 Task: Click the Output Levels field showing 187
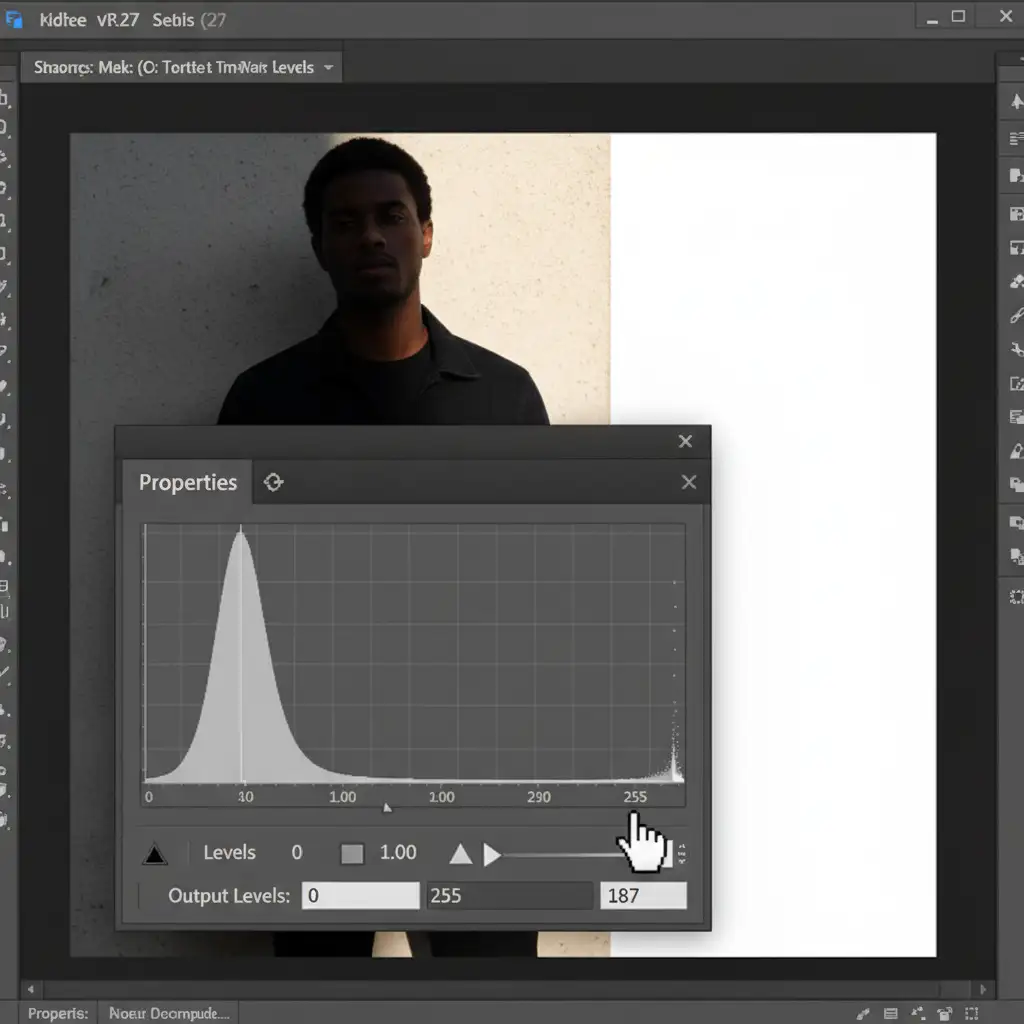pyautogui.click(x=643, y=895)
